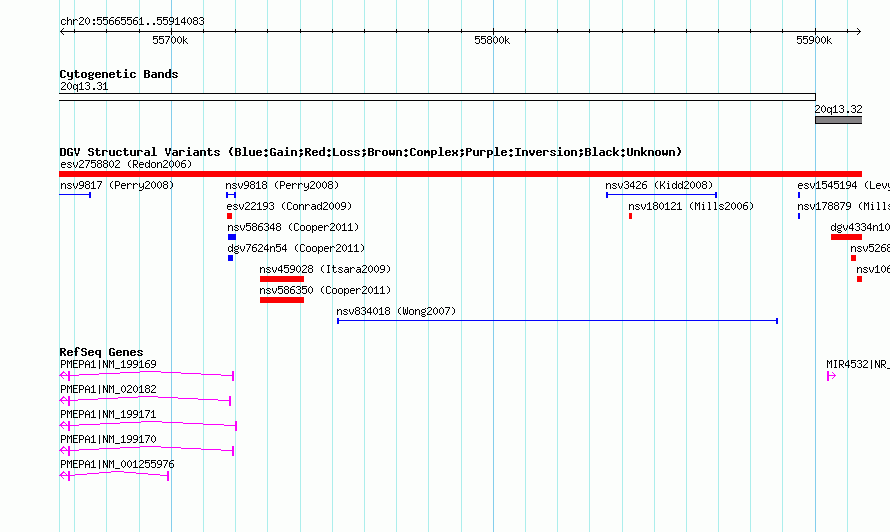Click the dgv7624n54 blue gain glyph
Image resolution: width=890 pixels, height=532 pixels.
(230, 258)
